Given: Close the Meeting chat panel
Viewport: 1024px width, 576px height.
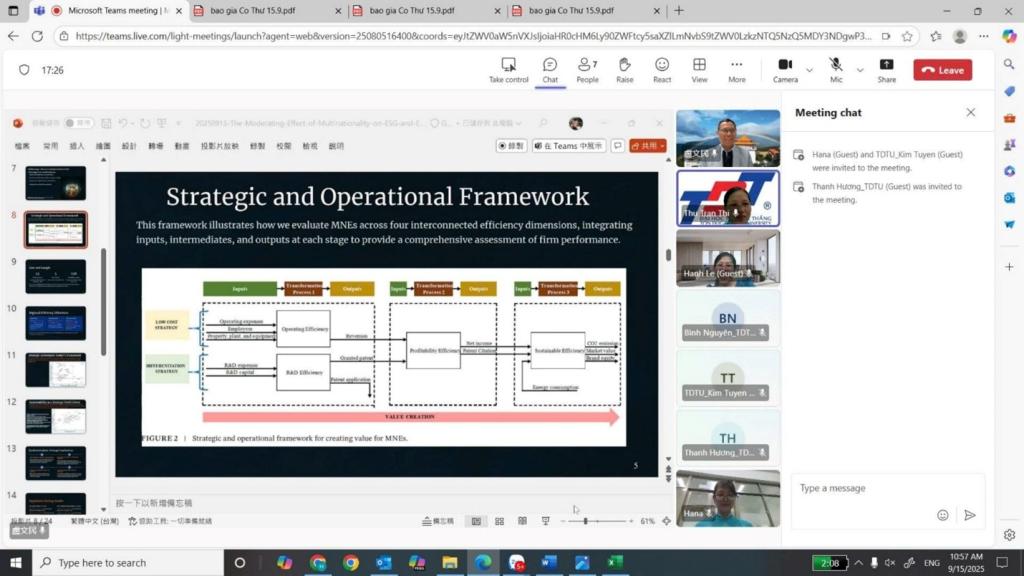Looking at the screenshot, I should [x=970, y=113].
